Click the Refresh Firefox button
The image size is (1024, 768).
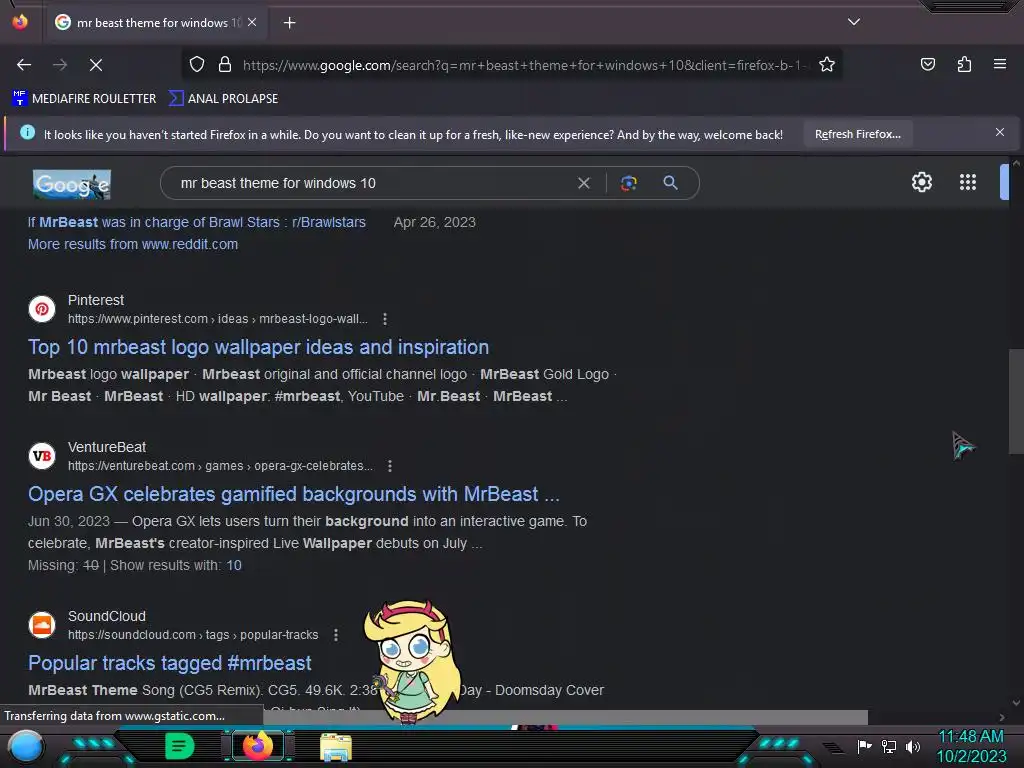tap(857, 135)
